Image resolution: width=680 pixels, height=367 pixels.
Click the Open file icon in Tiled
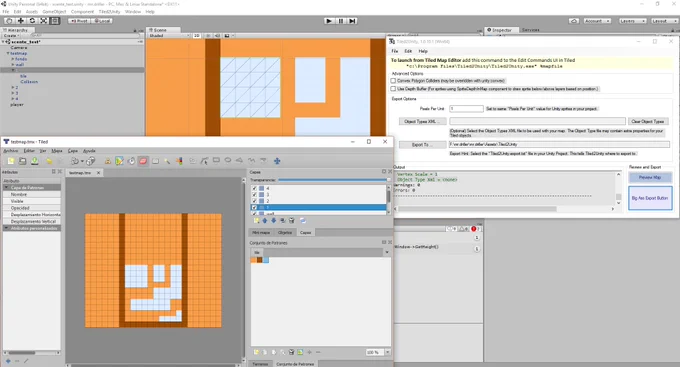[x=23, y=161]
